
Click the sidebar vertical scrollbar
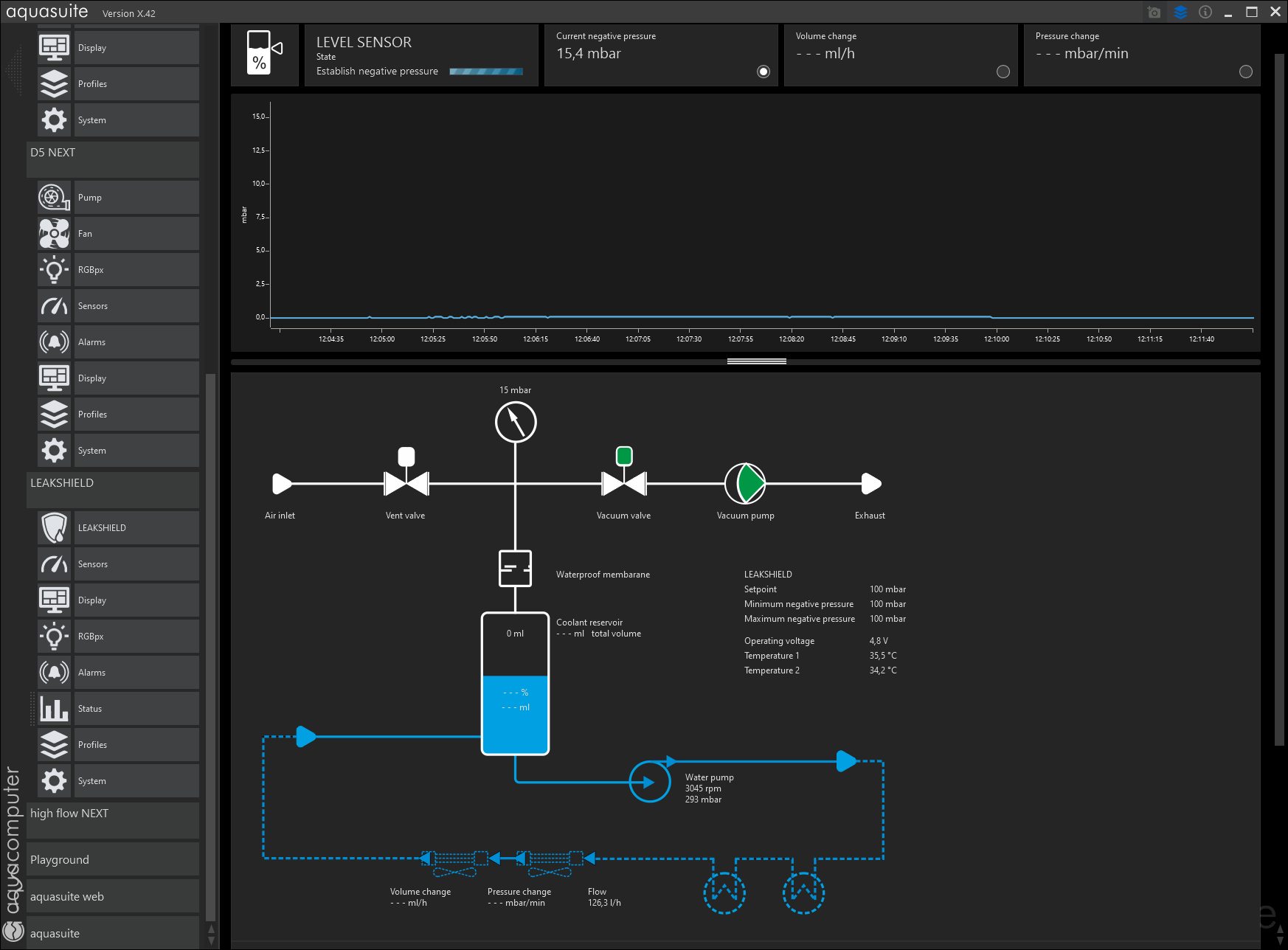[x=211, y=648]
